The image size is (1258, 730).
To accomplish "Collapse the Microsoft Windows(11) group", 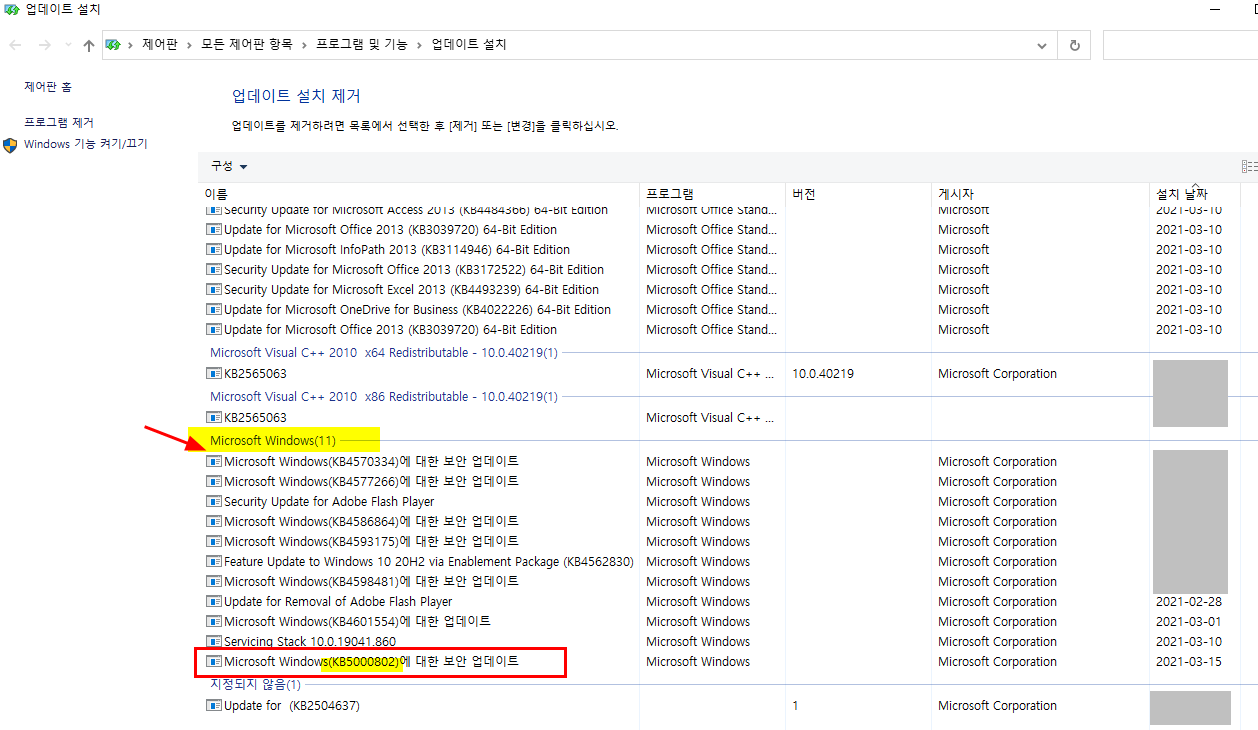I will [x=273, y=440].
